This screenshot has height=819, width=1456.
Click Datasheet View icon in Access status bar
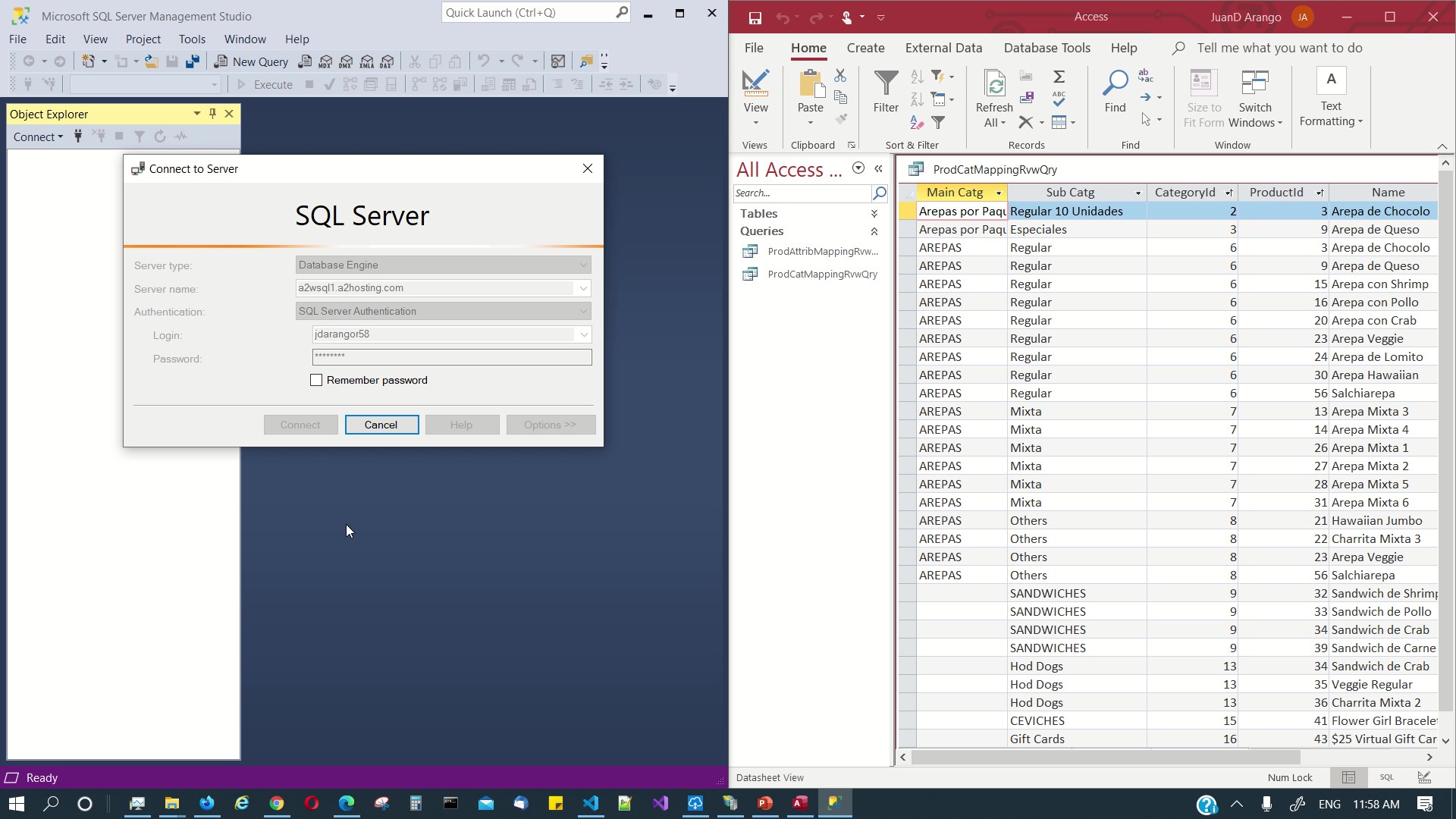[x=1348, y=777]
